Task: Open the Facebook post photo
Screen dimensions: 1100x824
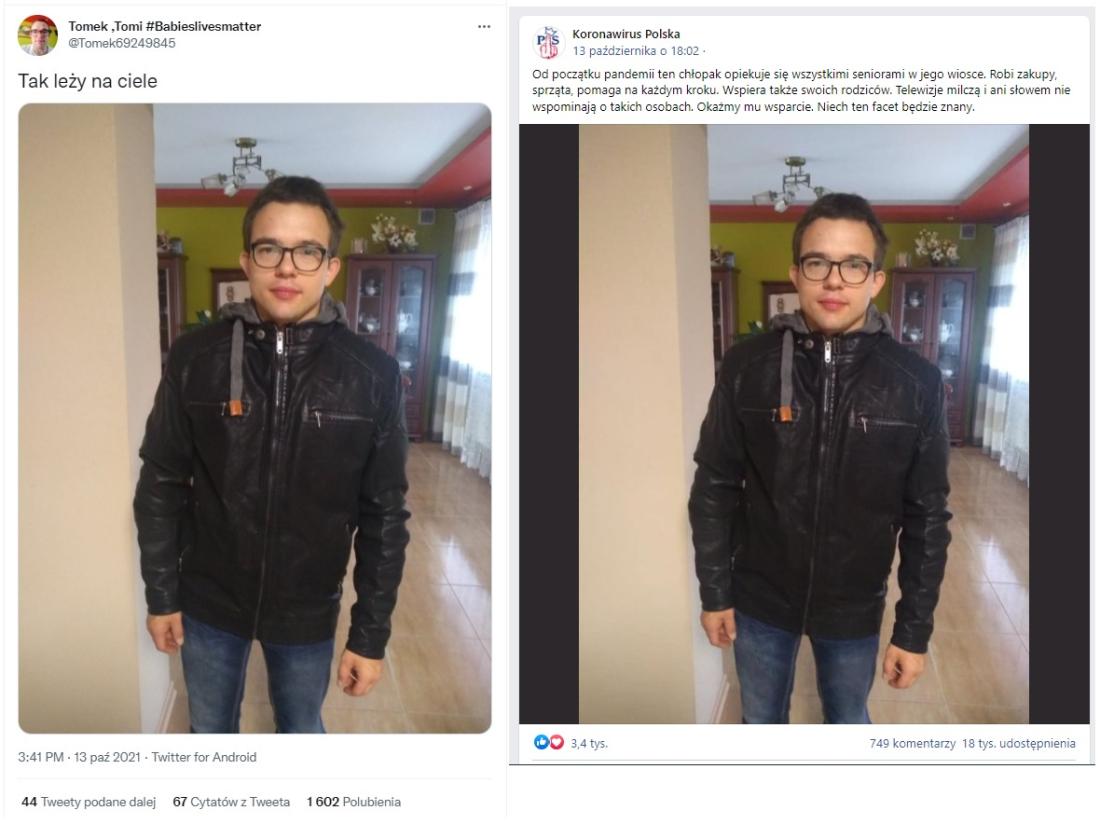Action: pos(804,424)
